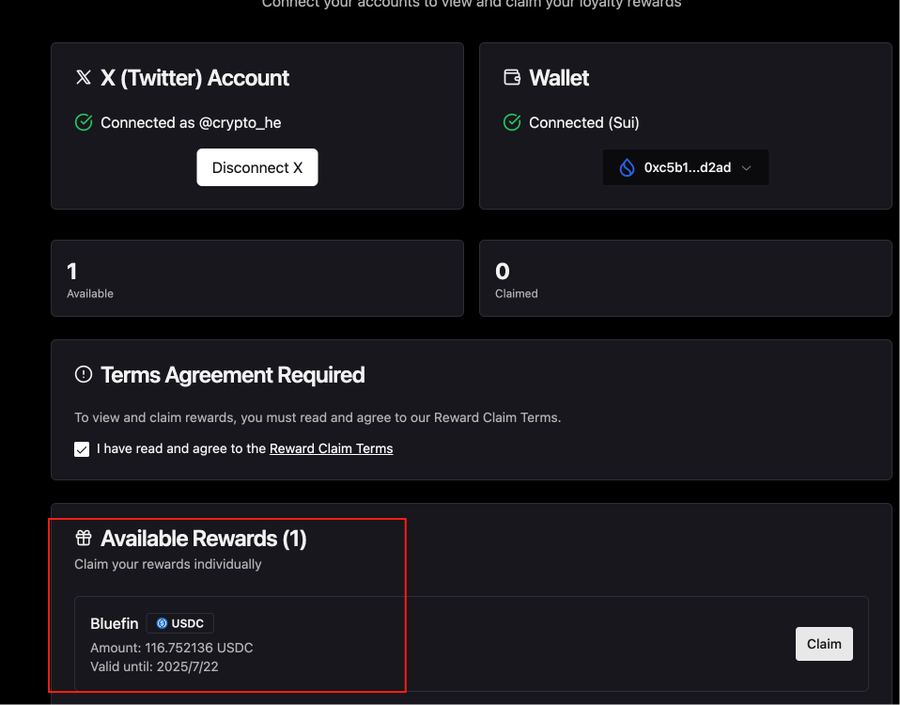Click the USDC token badge
This screenshot has width=900, height=705.
pyautogui.click(x=180, y=623)
